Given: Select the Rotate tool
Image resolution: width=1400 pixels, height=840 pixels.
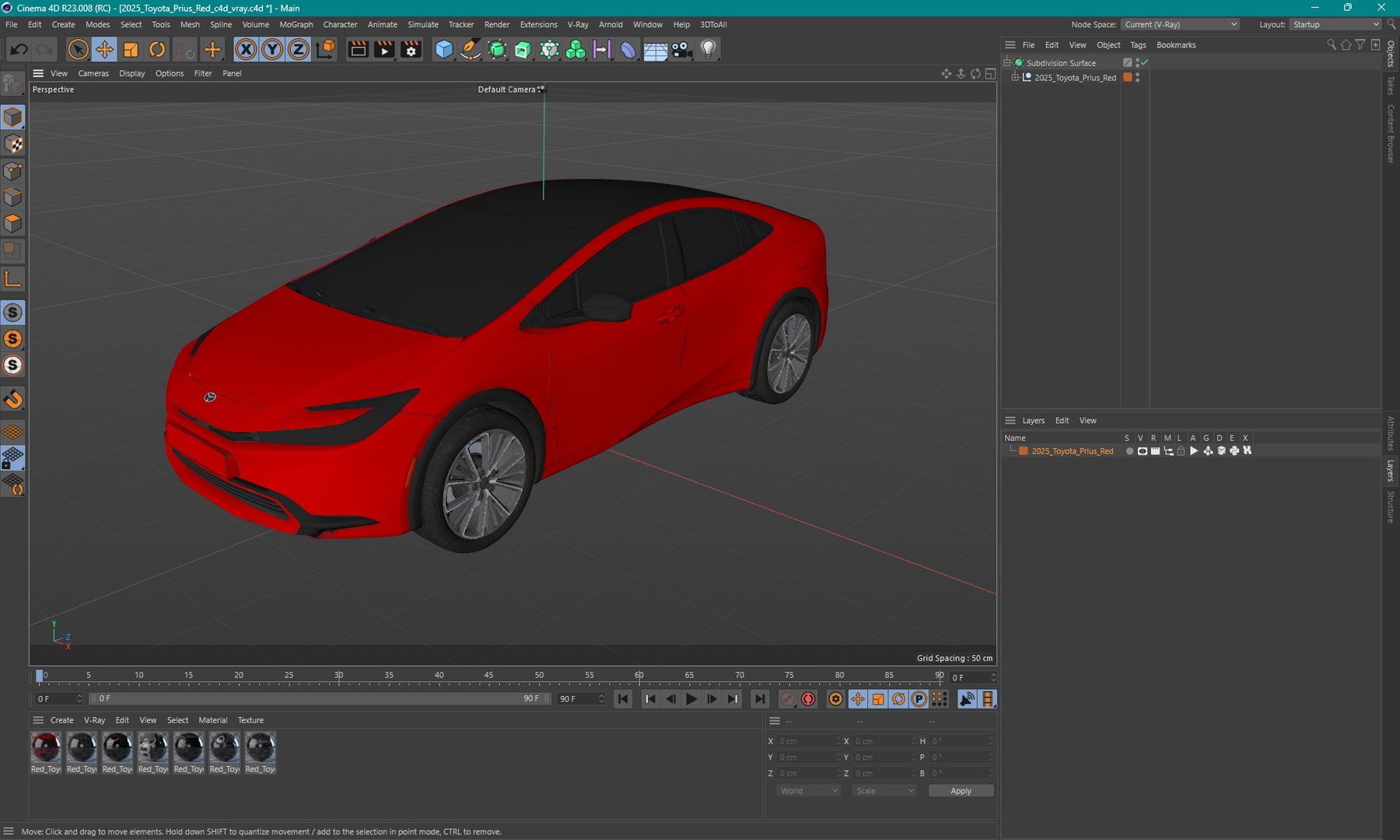Looking at the screenshot, I should coord(157,50).
